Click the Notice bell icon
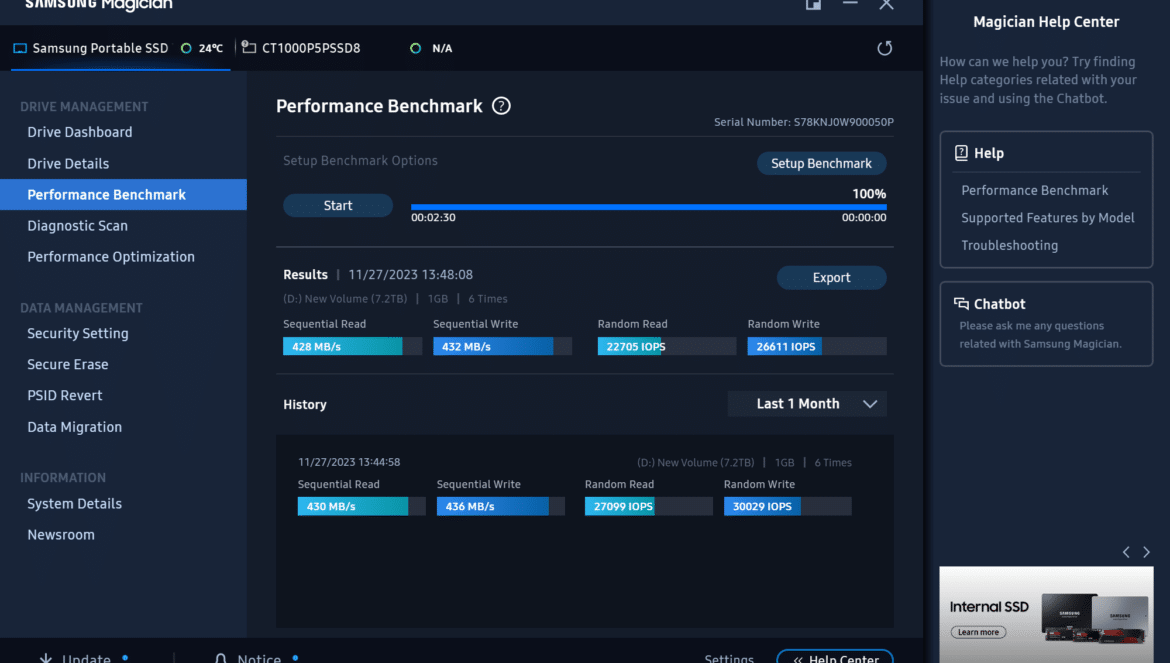1170x663 pixels. pyautogui.click(x=221, y=659)
